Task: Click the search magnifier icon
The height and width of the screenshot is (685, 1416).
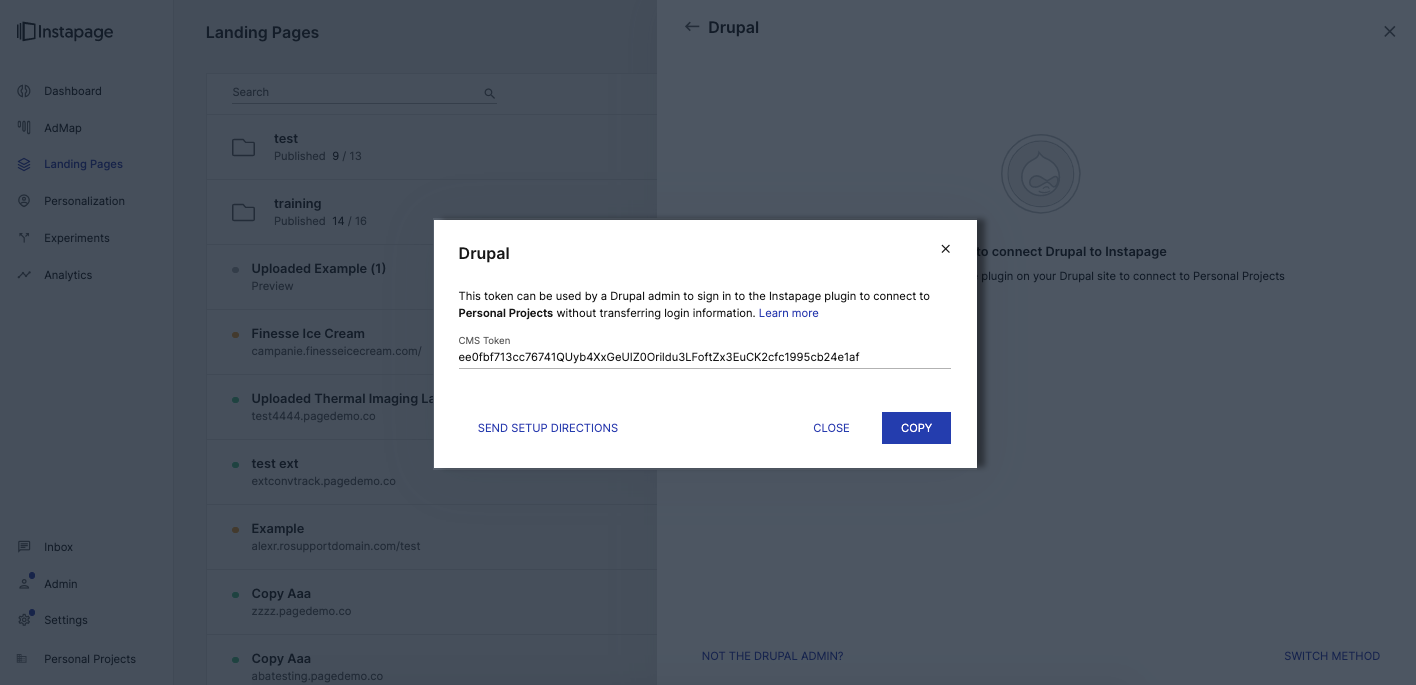Action: (490, 93)
